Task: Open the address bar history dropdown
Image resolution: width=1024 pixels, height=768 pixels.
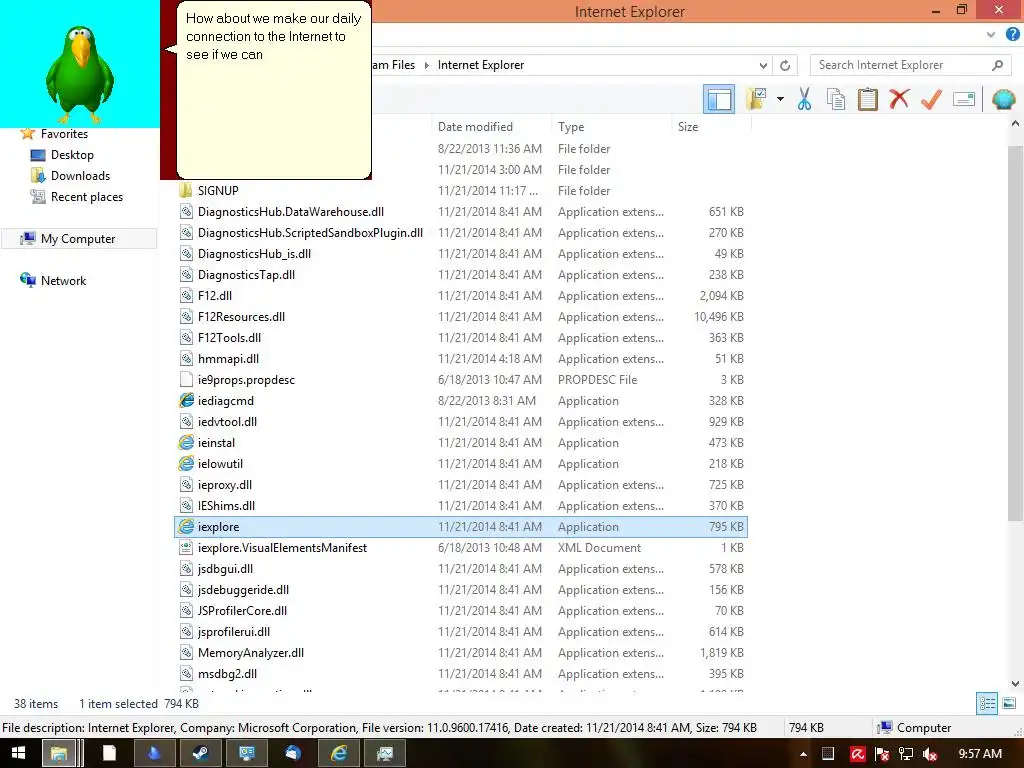Action: tap(763, 65)
